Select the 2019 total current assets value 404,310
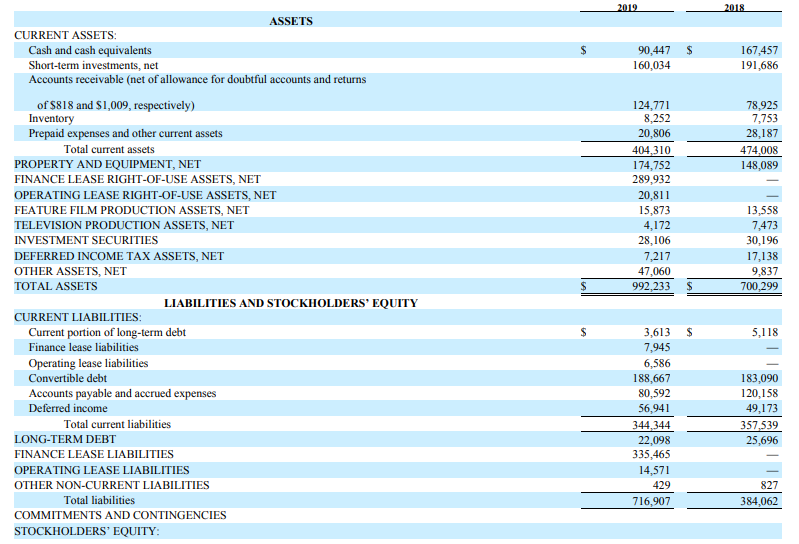The height and width of the screenshot is (544, 799). pyautogui.click(x=652, y=150)
